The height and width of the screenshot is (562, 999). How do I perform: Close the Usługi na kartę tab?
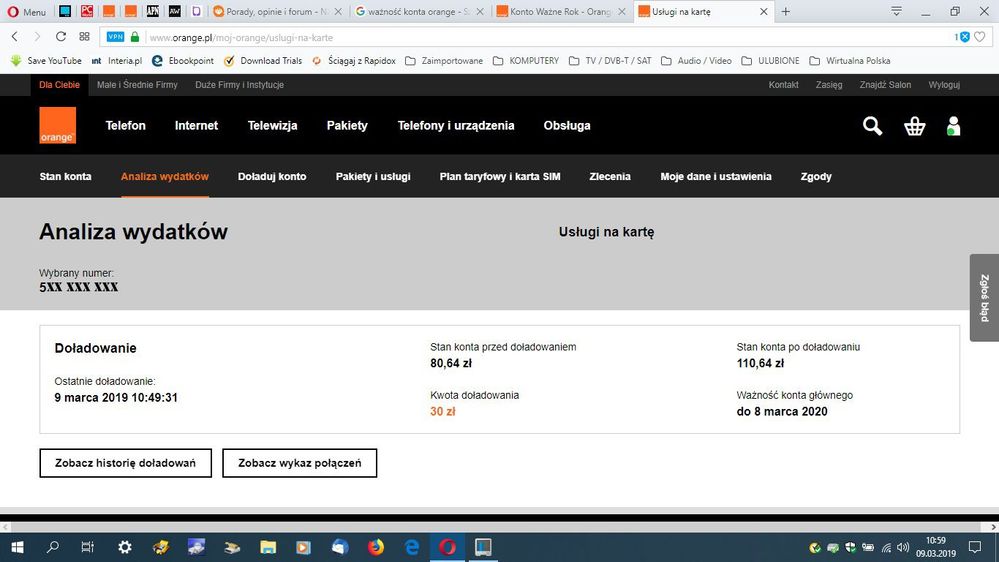pyautogui.click(x=763, y=11)
